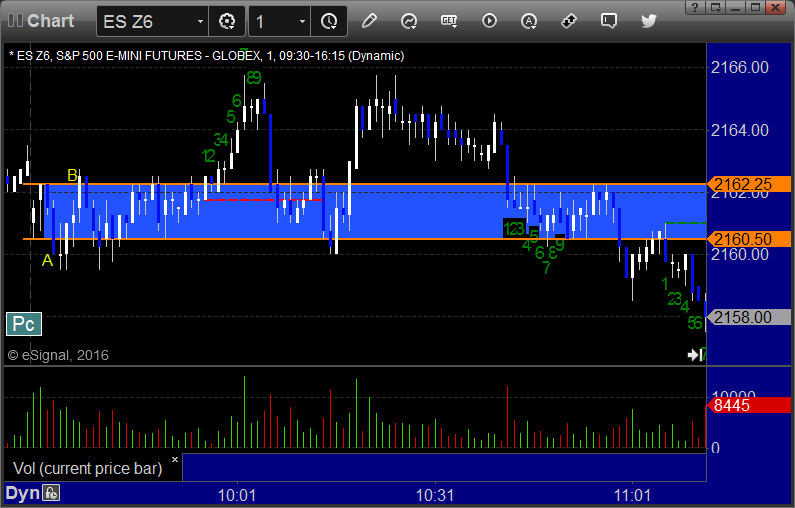Image resolution: width=795 pixels, height=508 pixels.
Task: Click the eSignal 2016 copyright text
Action: [58, 355]
